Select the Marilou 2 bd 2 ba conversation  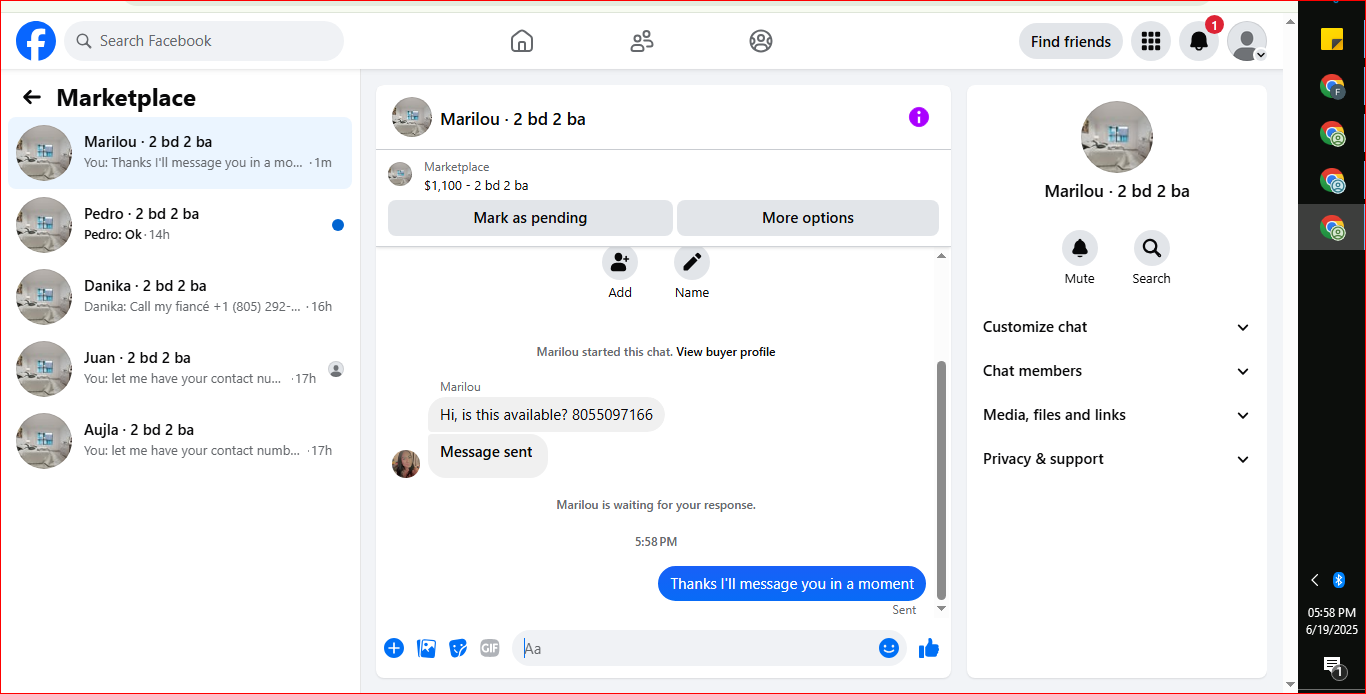[180, 152]
